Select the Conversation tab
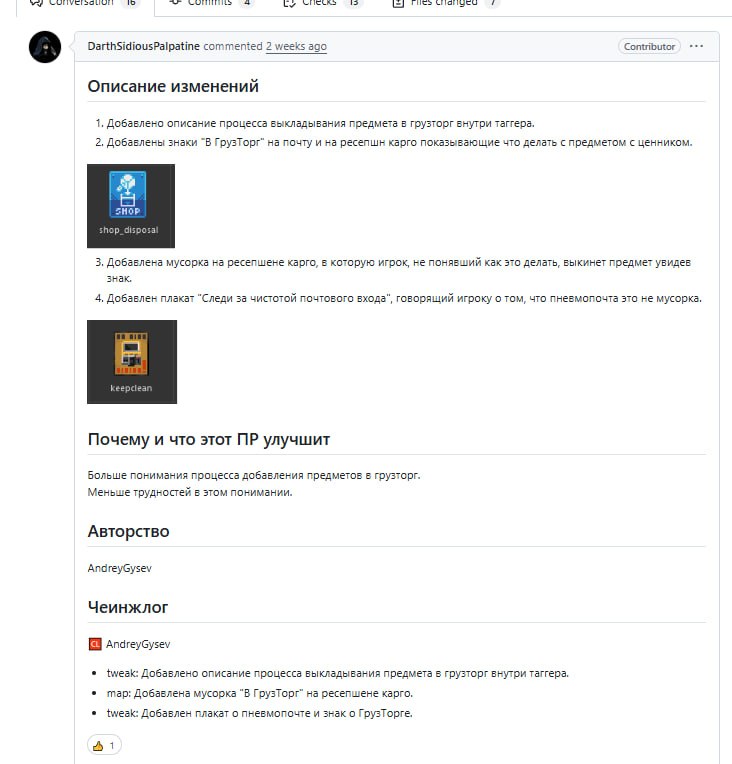The width and height of the screenshot is (732, 764). tap(81, 3)
